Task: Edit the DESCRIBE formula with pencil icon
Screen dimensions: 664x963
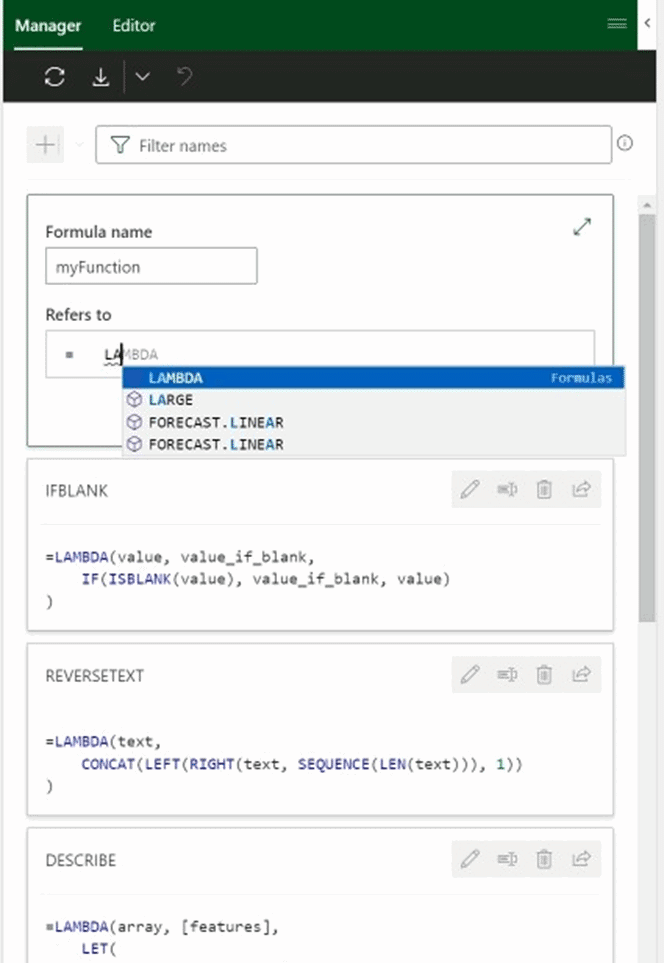Action: click(x=470, y=858)
